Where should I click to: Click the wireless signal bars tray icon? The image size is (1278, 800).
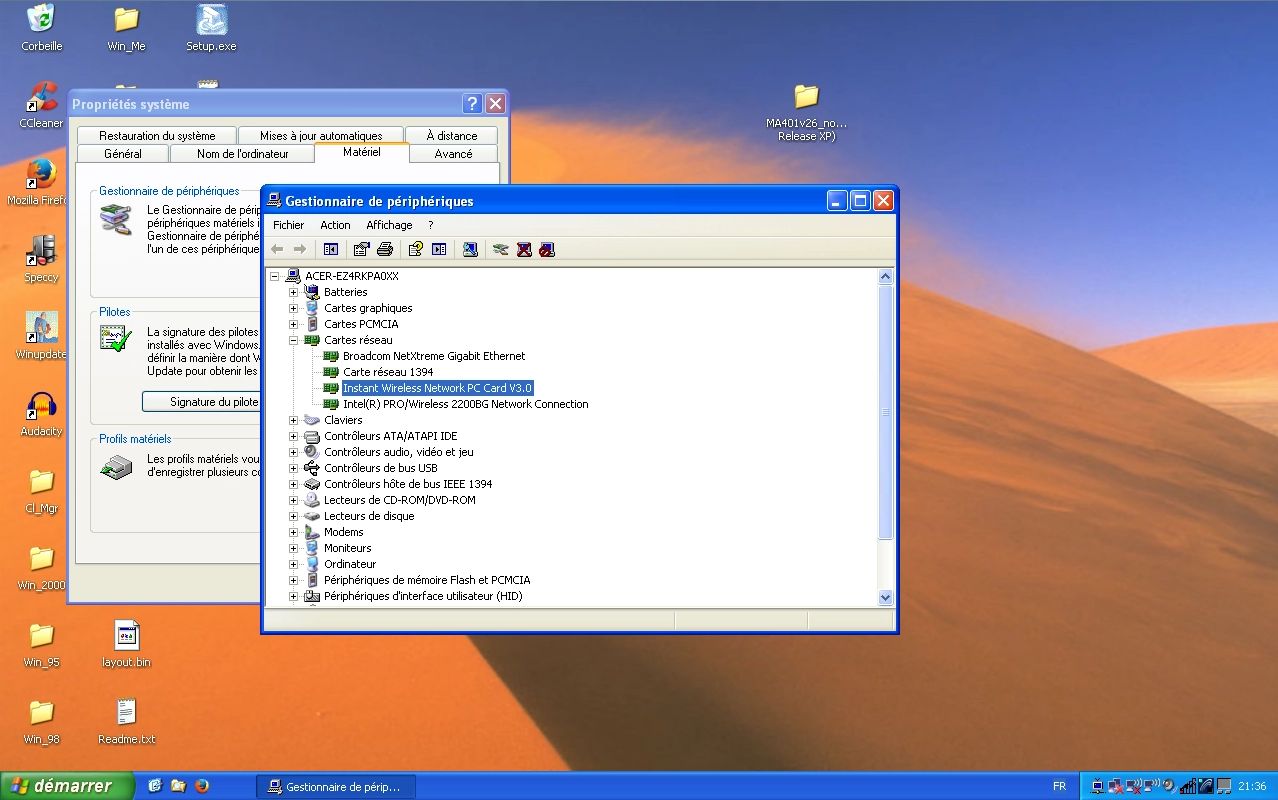pyautogui.click(x=1188, y=786)
